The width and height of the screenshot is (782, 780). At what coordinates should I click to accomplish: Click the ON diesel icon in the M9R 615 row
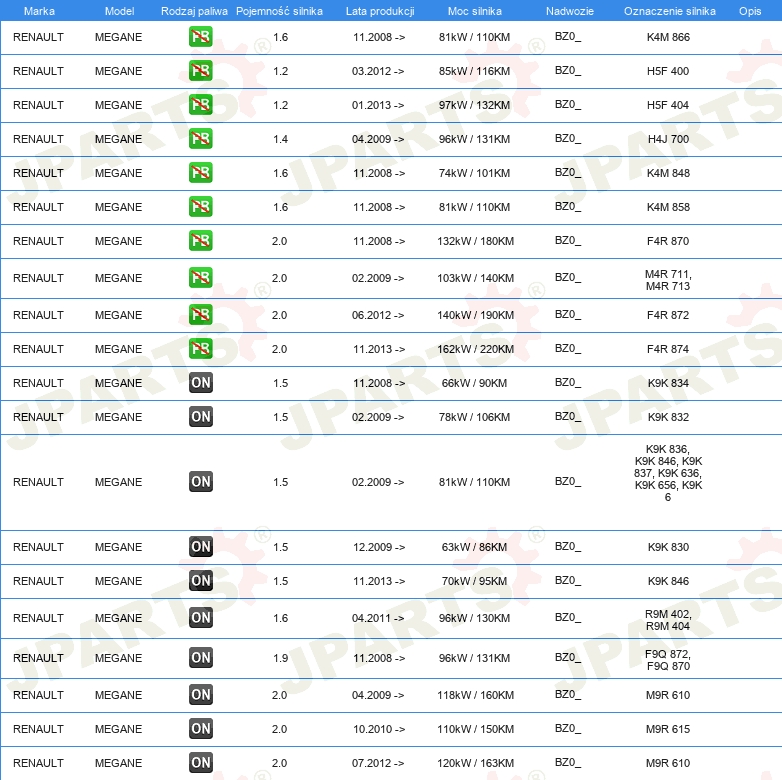(x=200, y=729)
